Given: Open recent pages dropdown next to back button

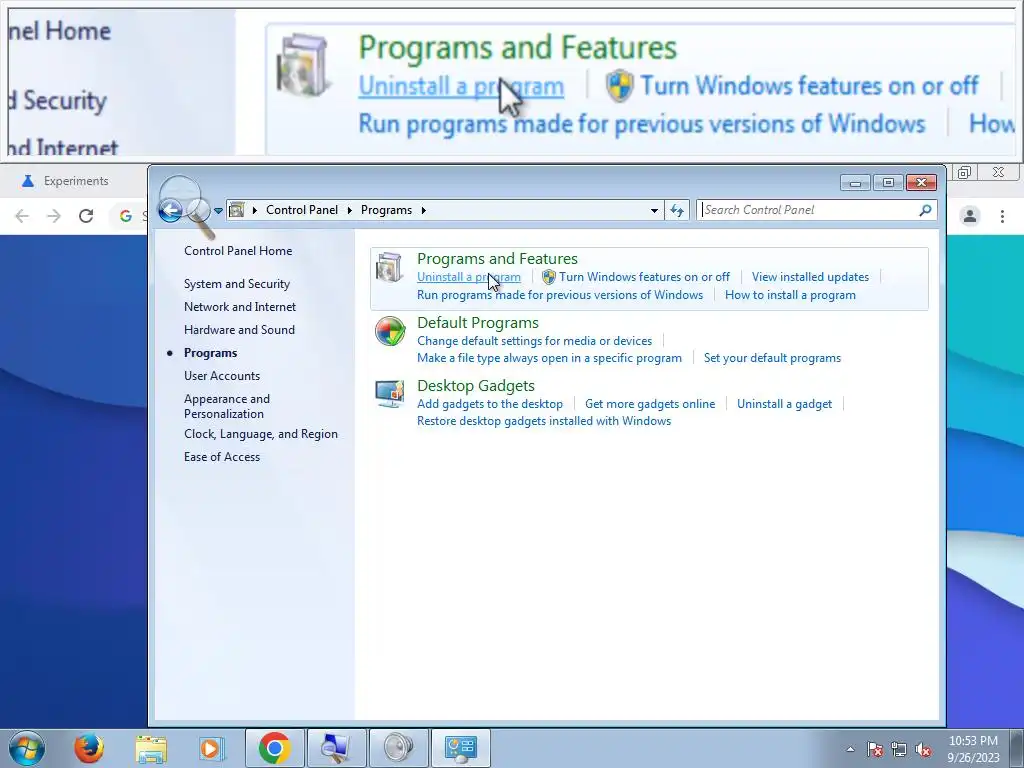Looking at the screenshot, I should [x=218, y=210].
